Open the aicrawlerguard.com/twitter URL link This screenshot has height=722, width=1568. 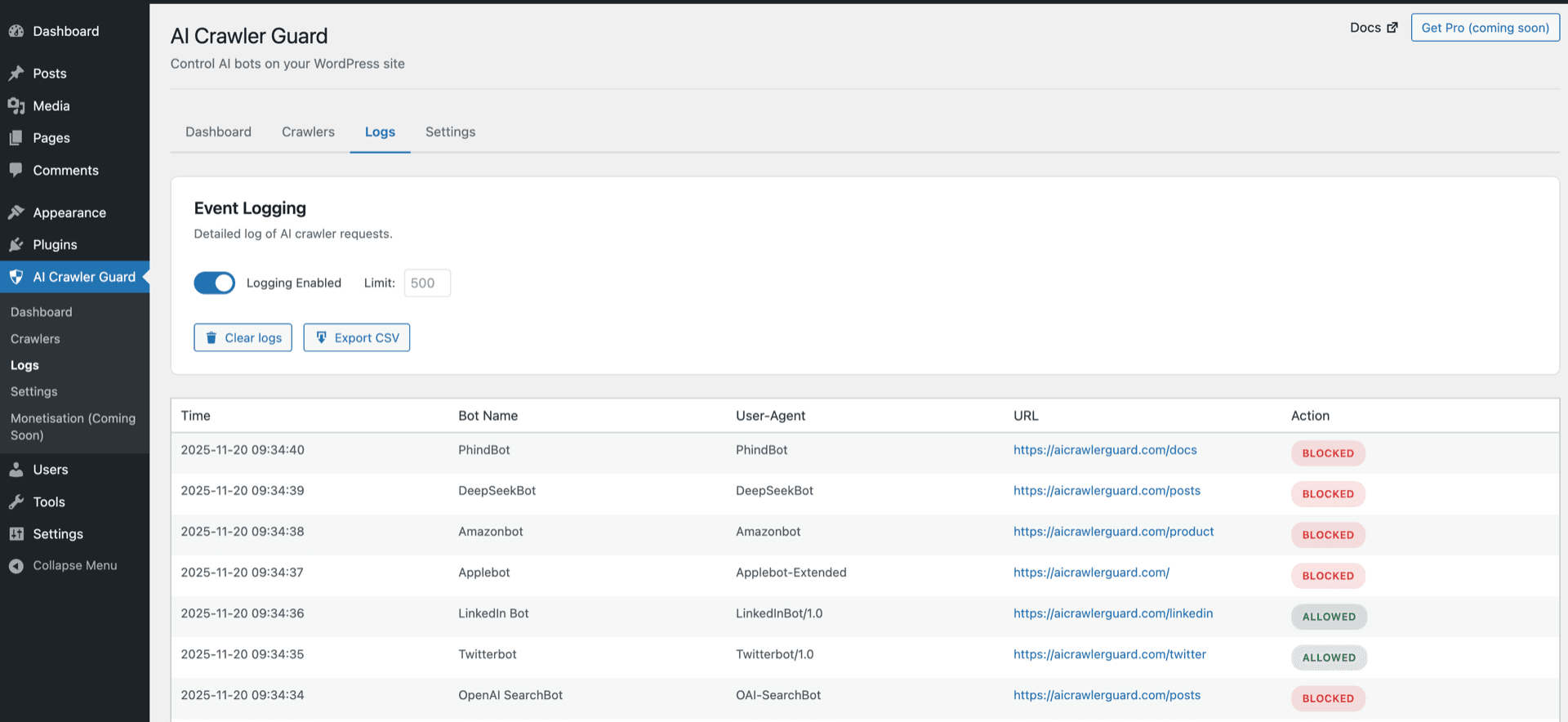point(1110,654)
